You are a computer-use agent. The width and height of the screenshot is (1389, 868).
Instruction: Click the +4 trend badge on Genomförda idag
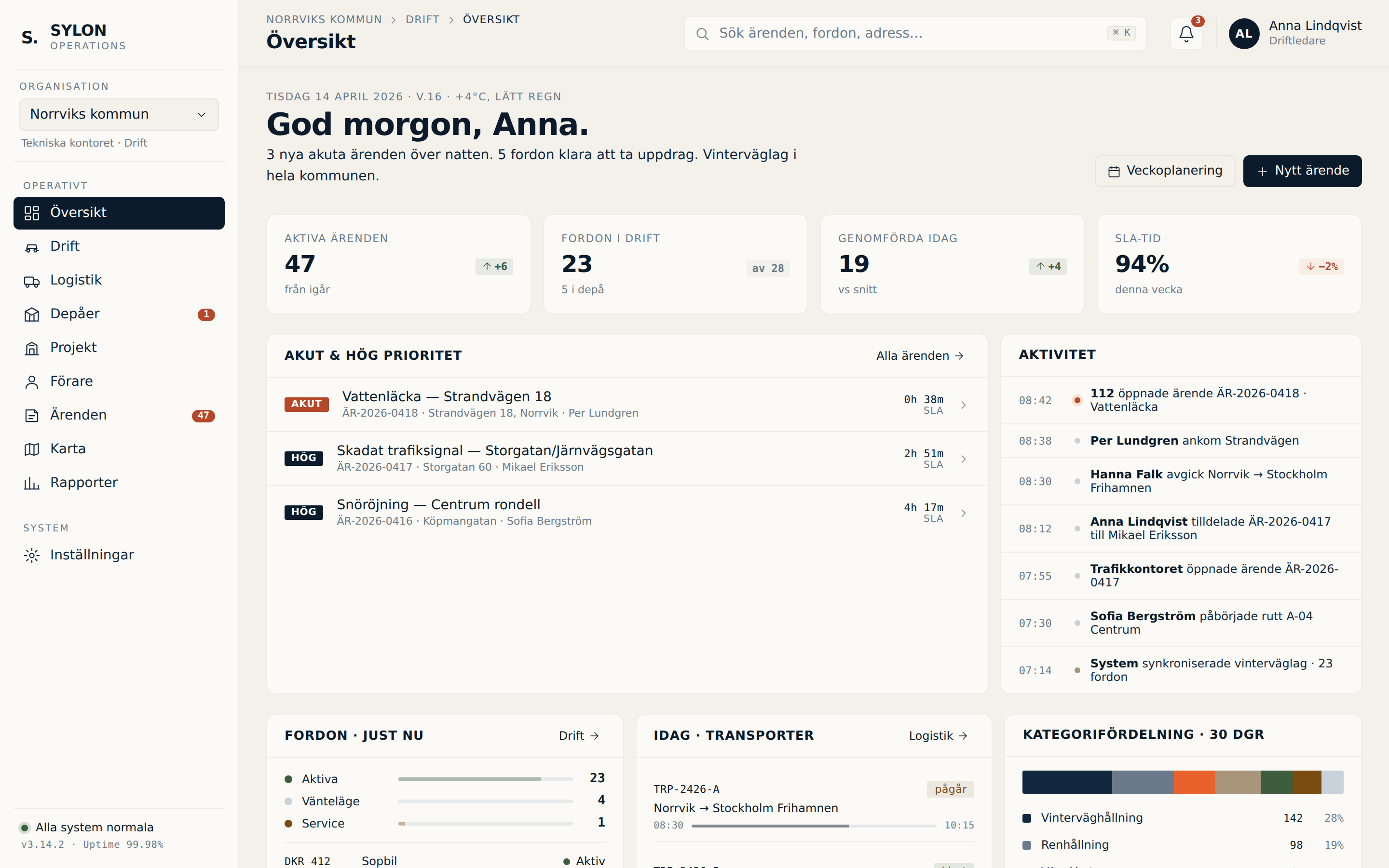[1048, 266]
